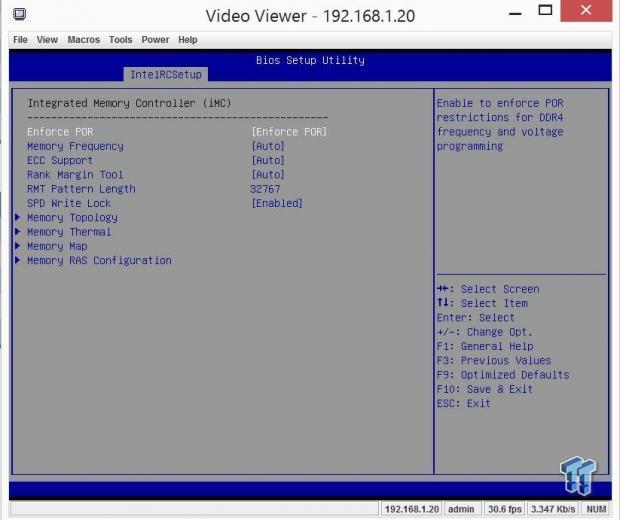Viewport: 620px width, 520px height.
Task: Click the NUM lock status indicator
Action: 596,509
